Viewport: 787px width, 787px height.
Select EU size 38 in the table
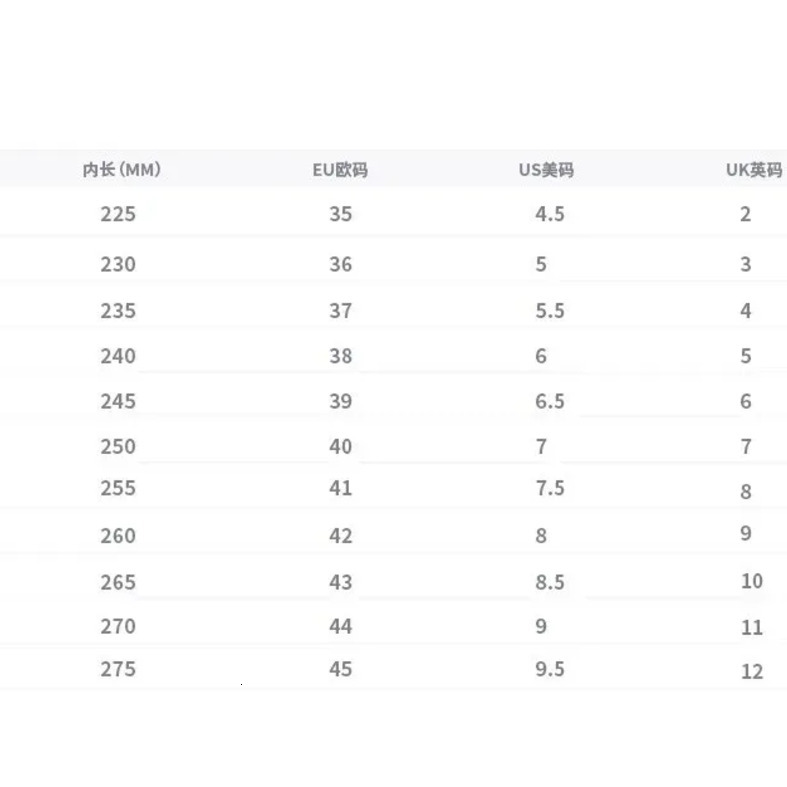point(341,356)
